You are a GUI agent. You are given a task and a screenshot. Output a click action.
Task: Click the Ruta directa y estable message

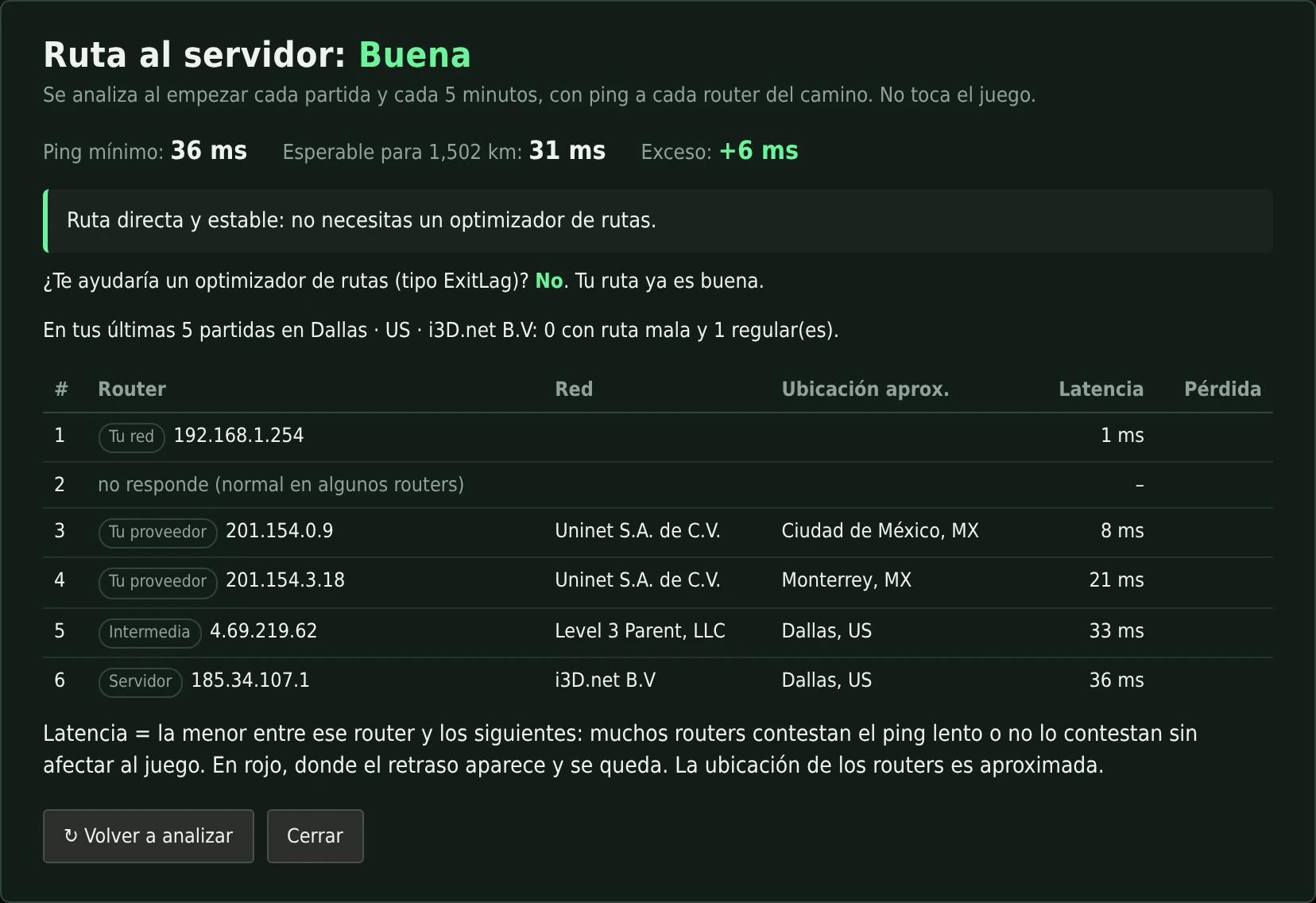(x=658, y=221)
